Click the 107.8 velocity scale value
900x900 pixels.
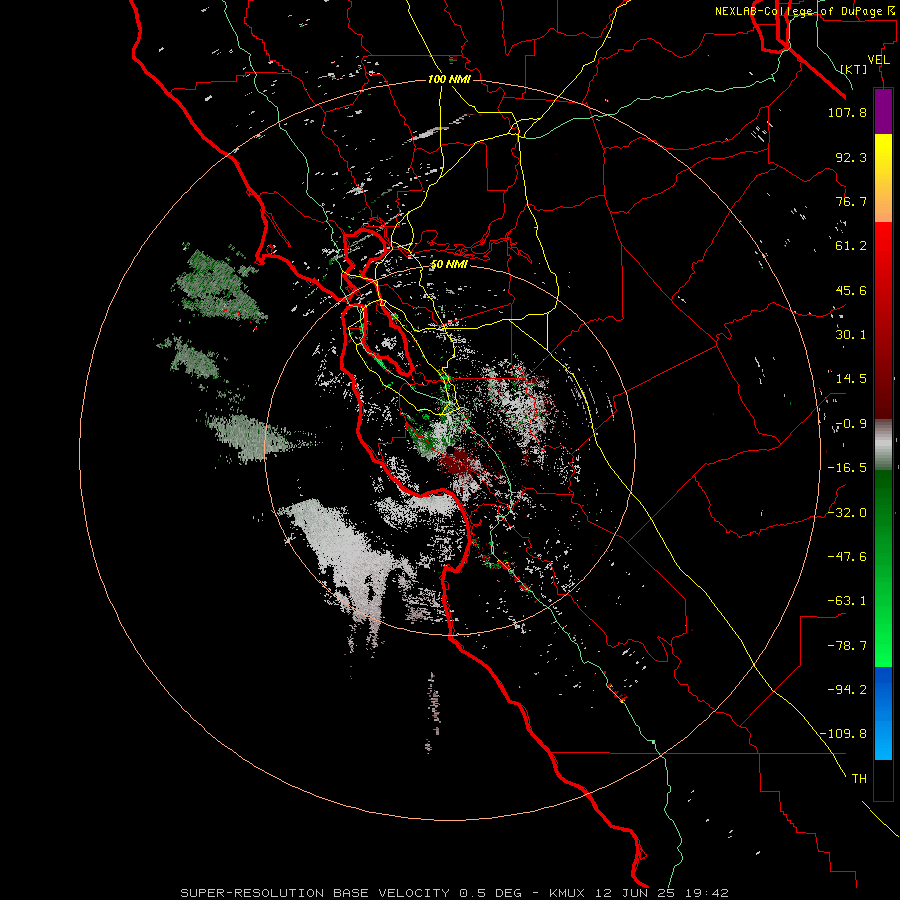coord(847,112)
